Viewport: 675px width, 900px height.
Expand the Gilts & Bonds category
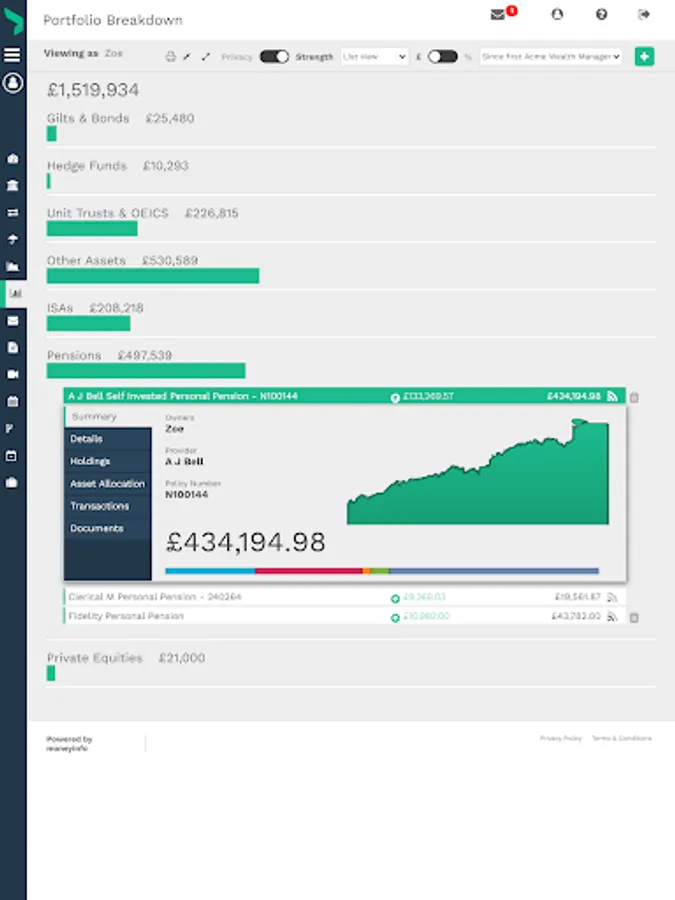tap(88, 118)
